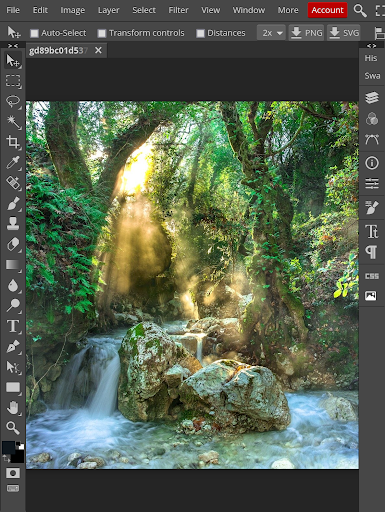
Task: Open the CSS panel
Action: (x=372, y=276)
